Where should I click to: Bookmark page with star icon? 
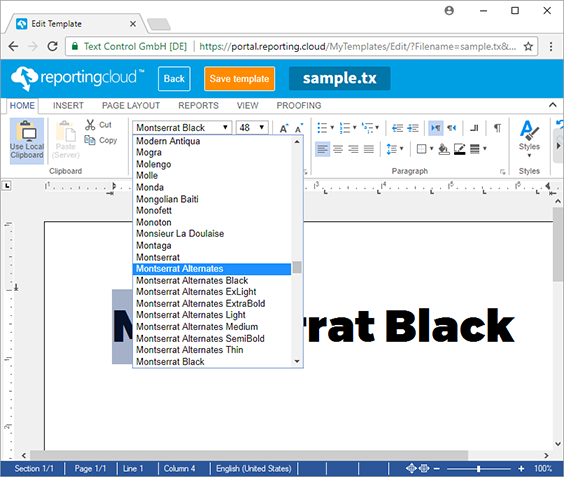[528, 46]
